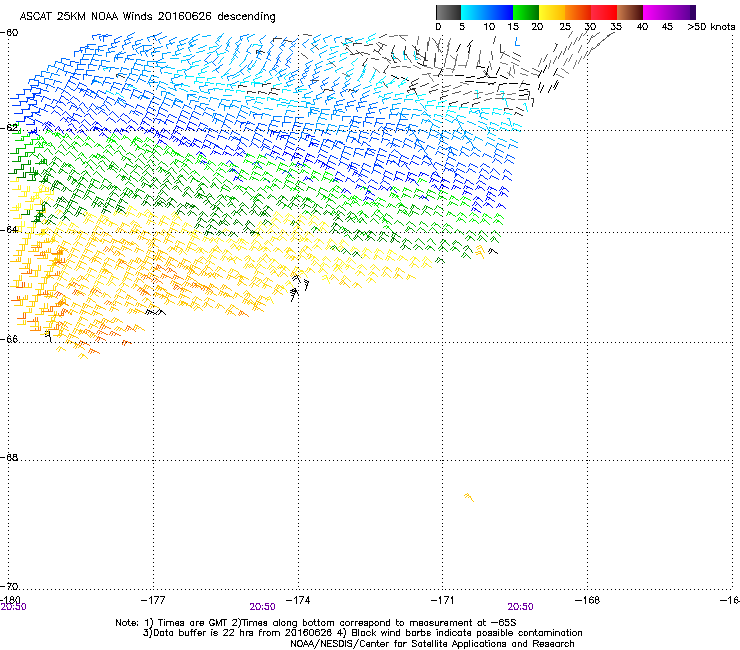Click the '-68' latitude axis label
This screenshot has width=740, height=650.
[x=9, y=457]
